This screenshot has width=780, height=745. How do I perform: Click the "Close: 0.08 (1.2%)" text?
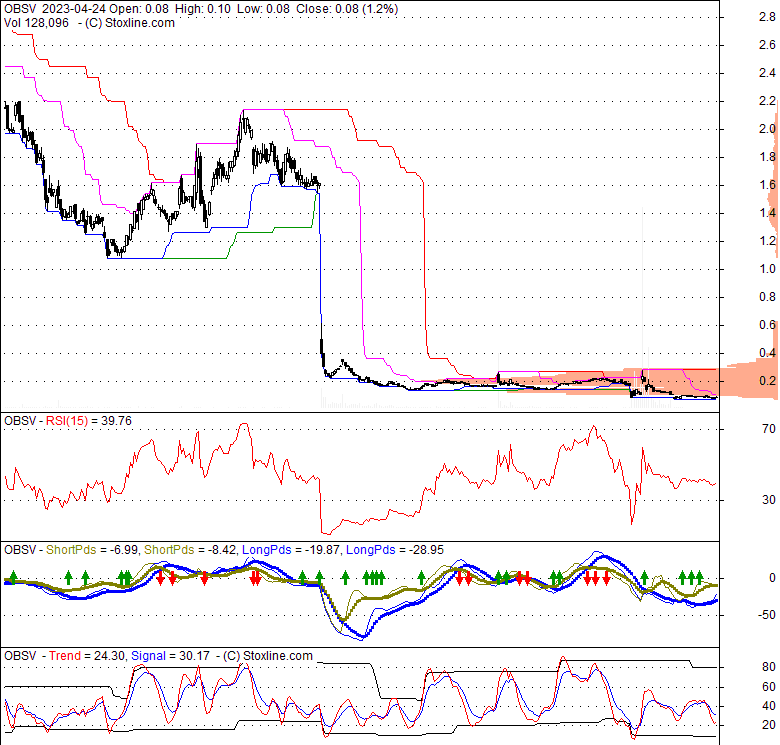click(347, 9)
